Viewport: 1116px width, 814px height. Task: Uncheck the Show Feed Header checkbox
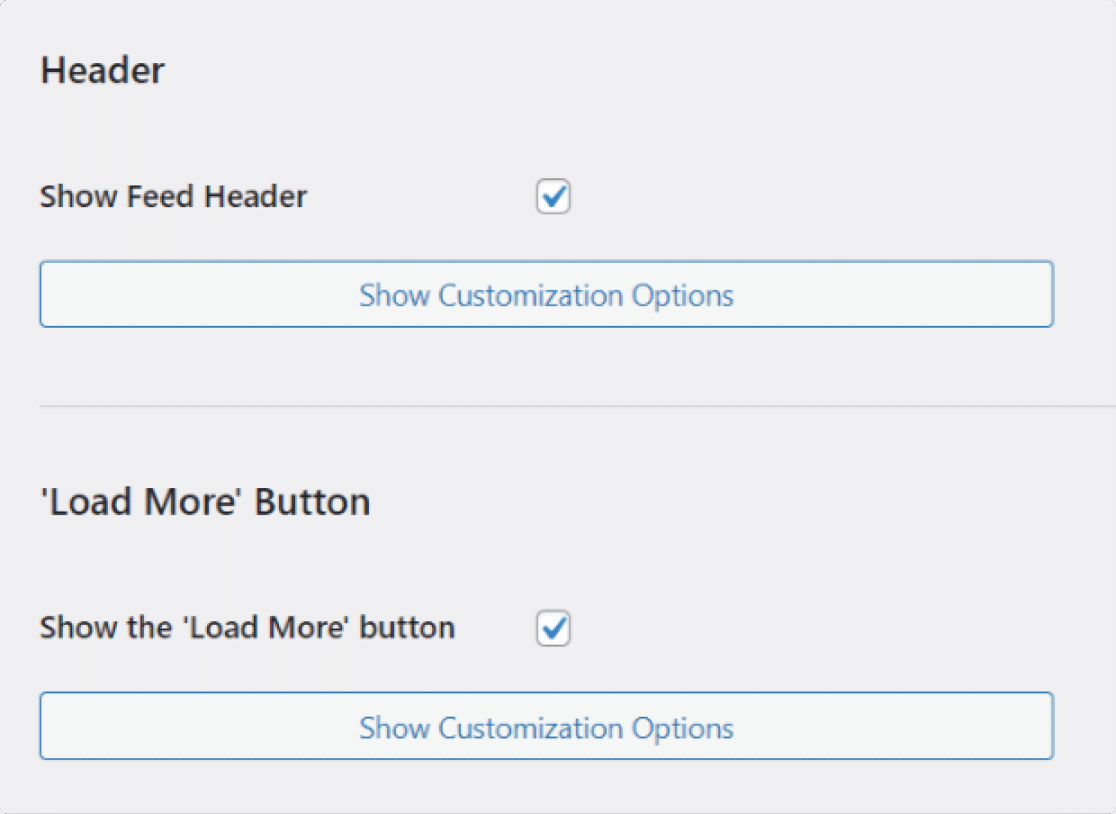(x=553, y=196)
